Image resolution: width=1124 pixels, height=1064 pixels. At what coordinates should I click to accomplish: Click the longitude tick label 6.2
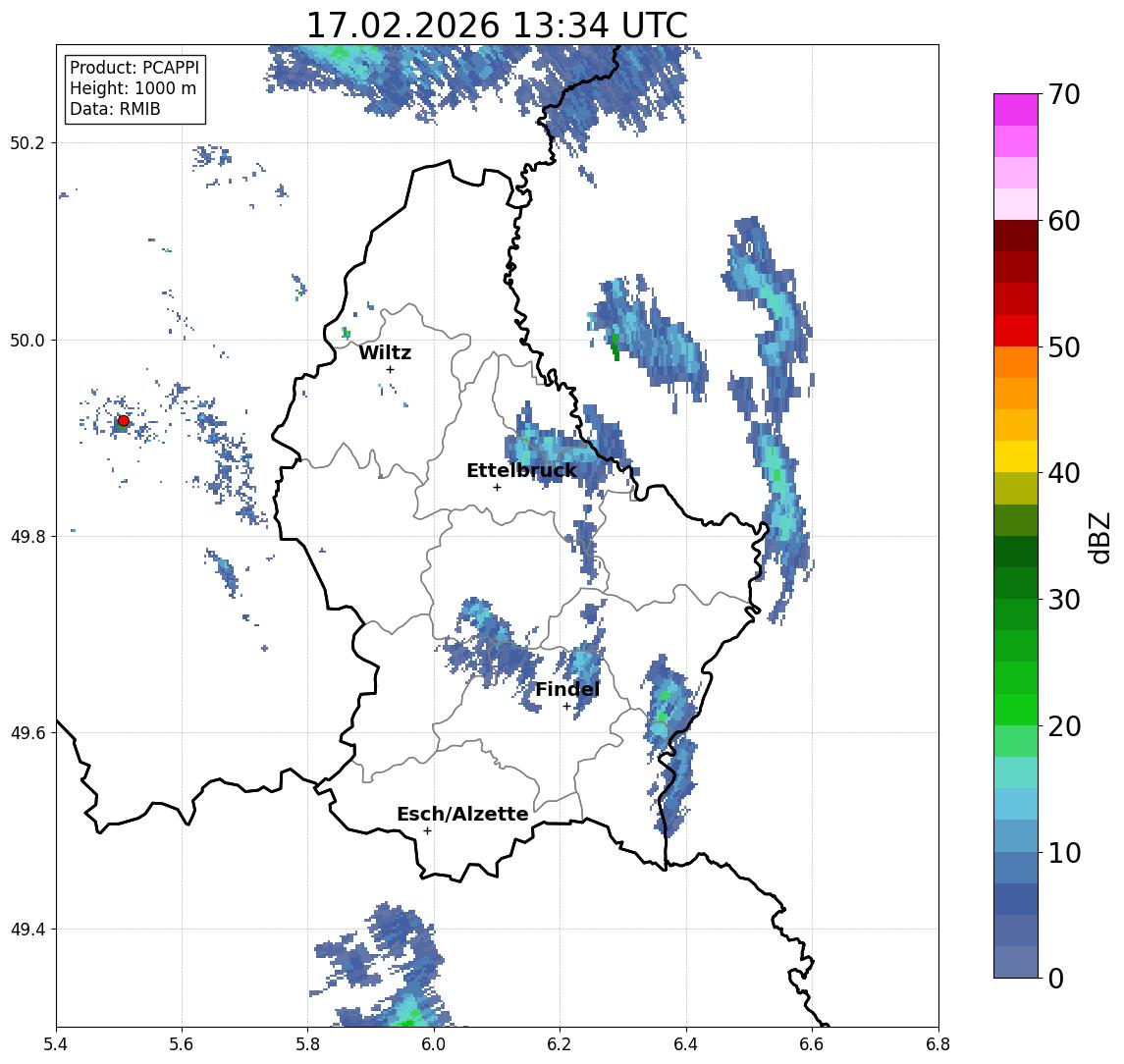point(561,1044)
